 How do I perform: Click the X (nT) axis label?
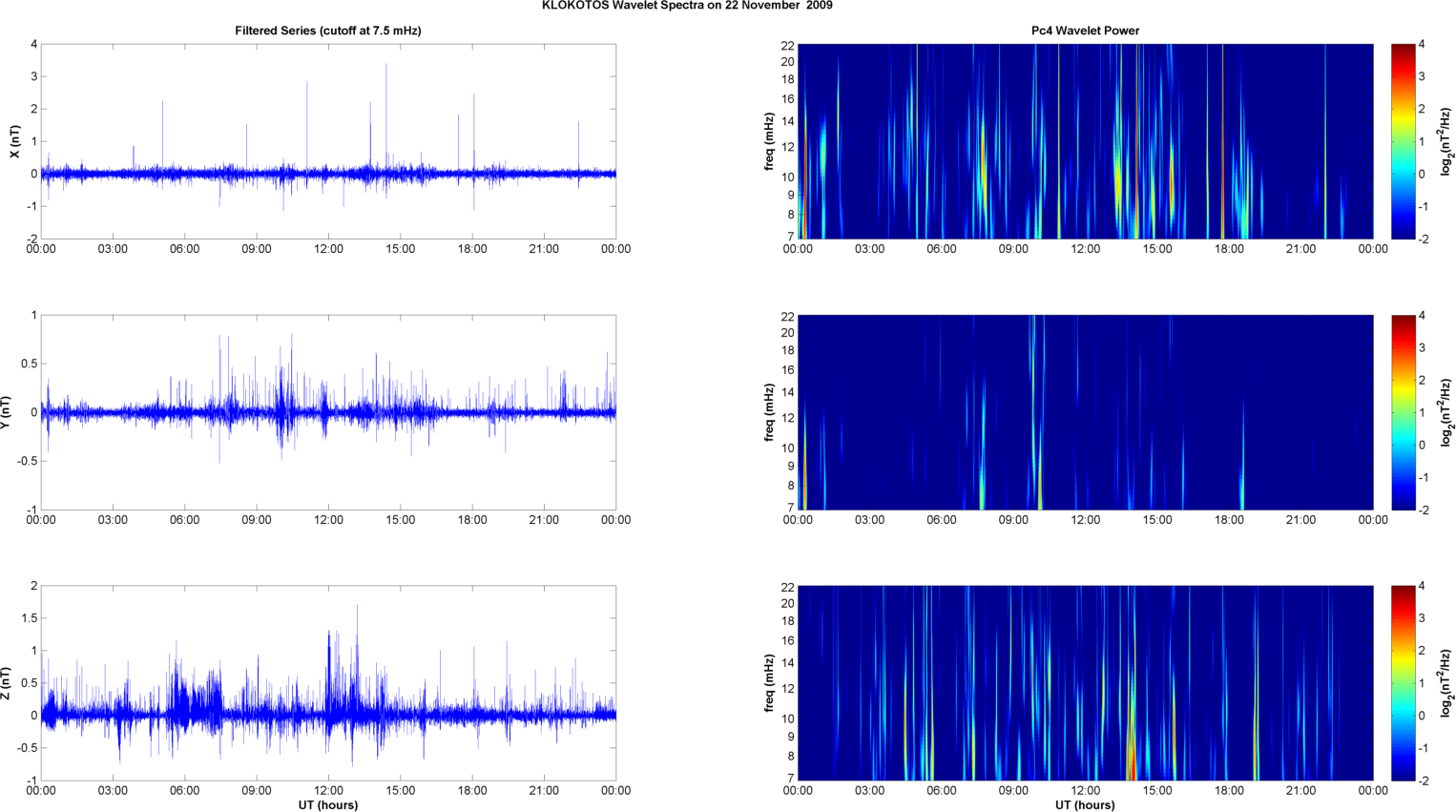click(14, 141)
